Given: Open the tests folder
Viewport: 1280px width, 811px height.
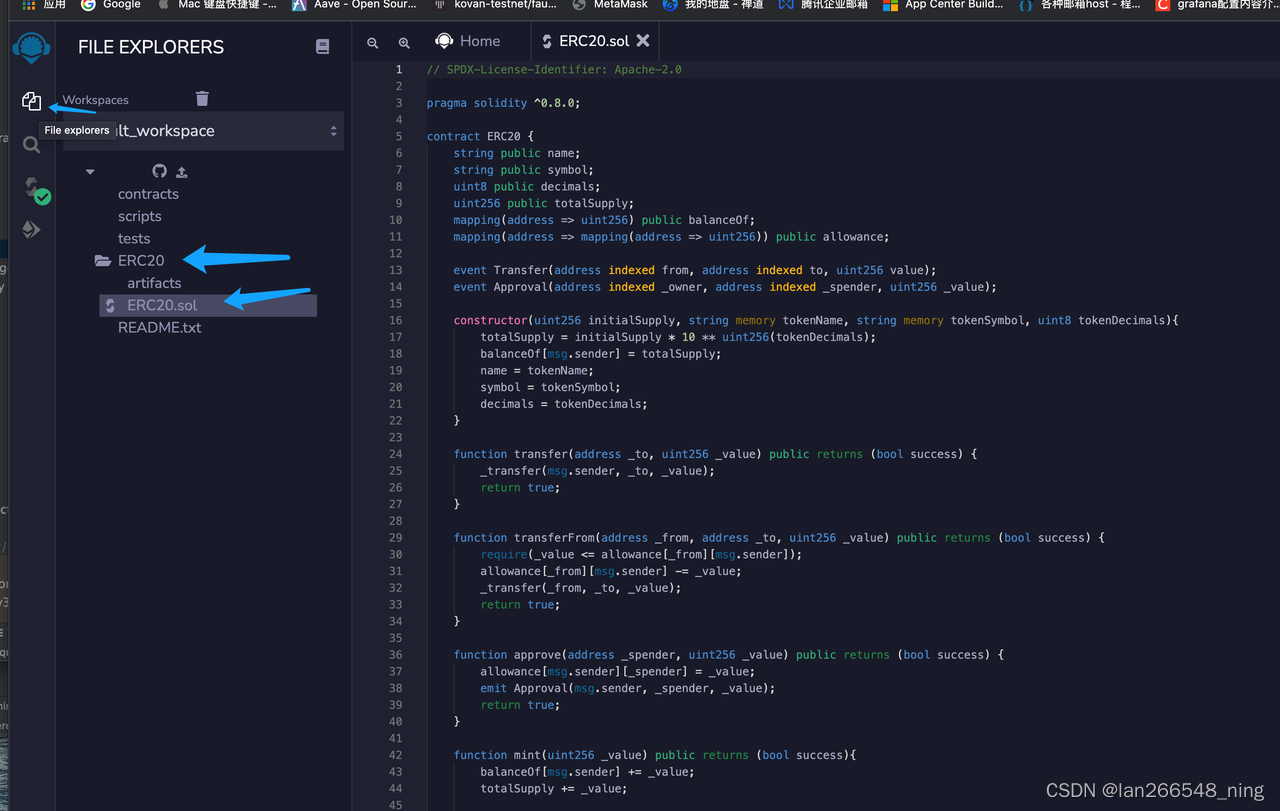Looking at the screenshot, I should click(134, 238).
